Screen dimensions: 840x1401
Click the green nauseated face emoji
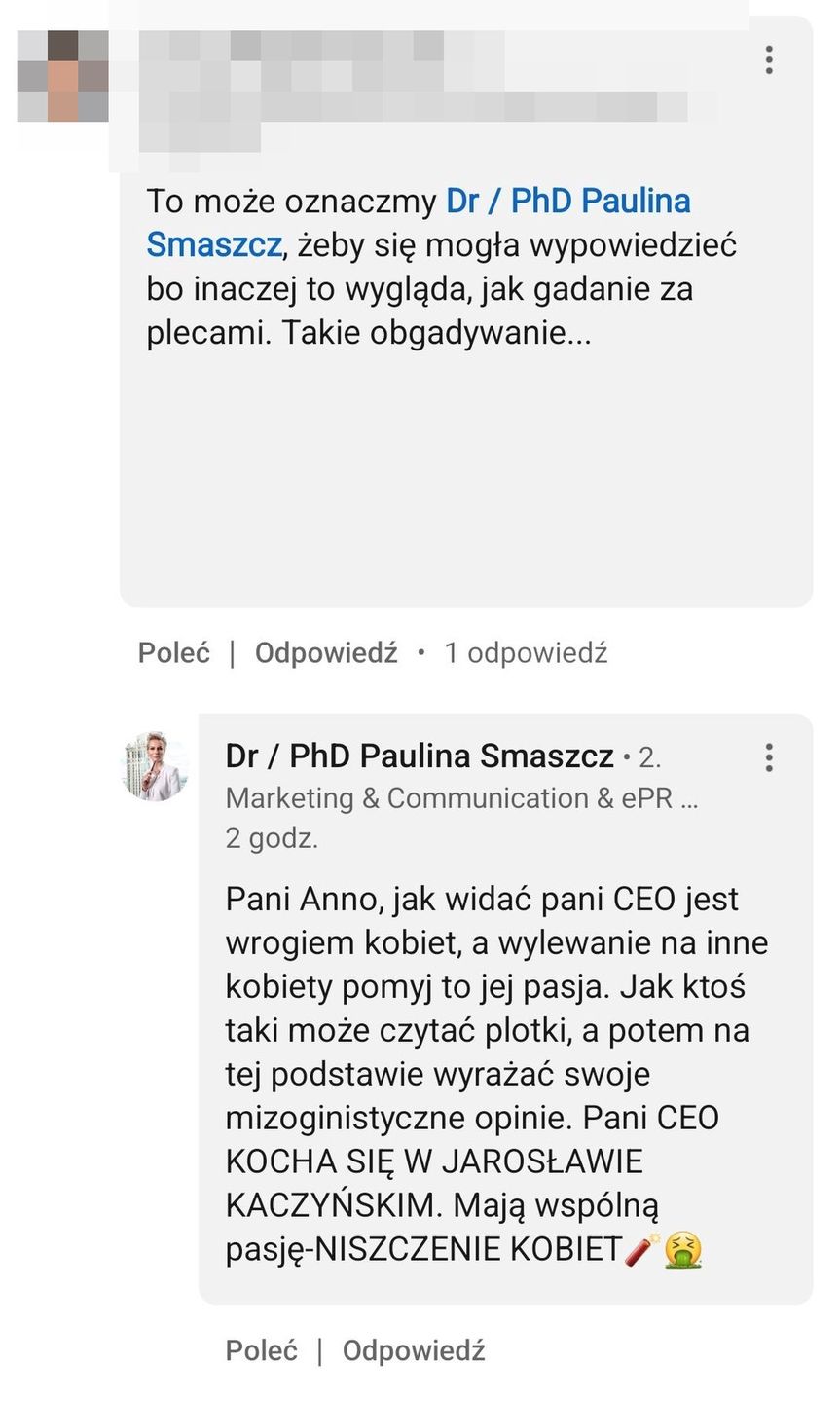pos(683,1249)
